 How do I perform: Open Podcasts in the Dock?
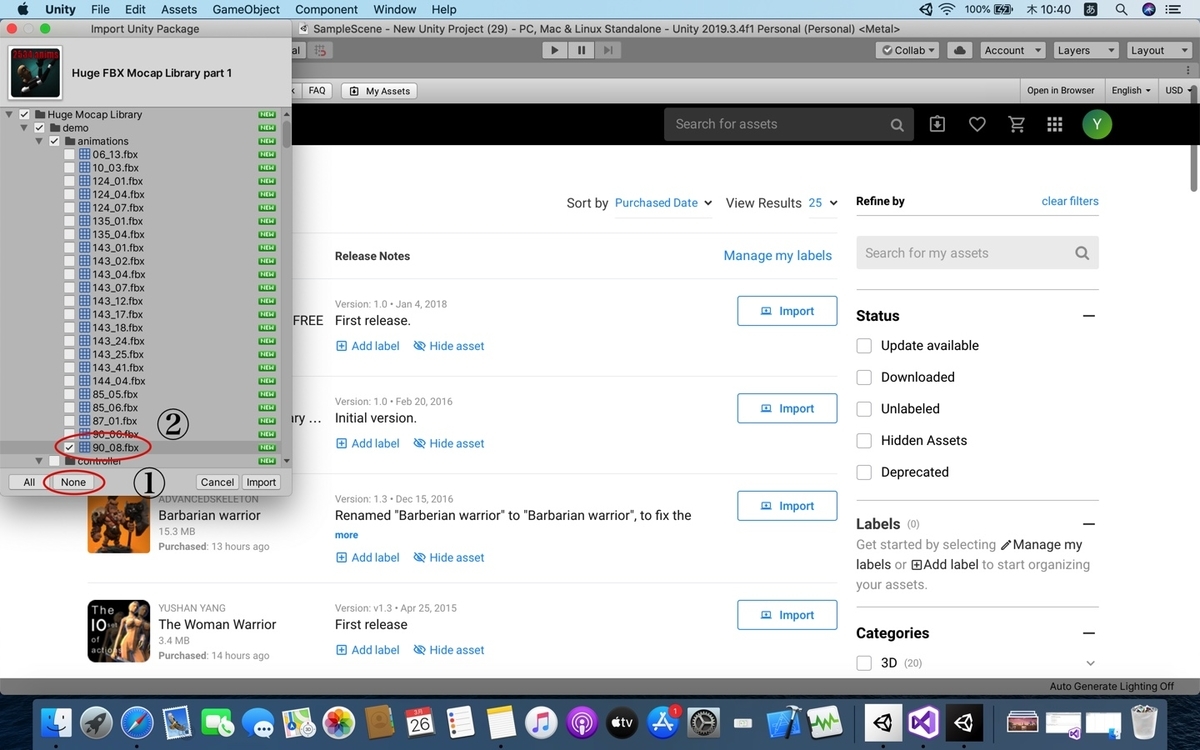point(582,722)
